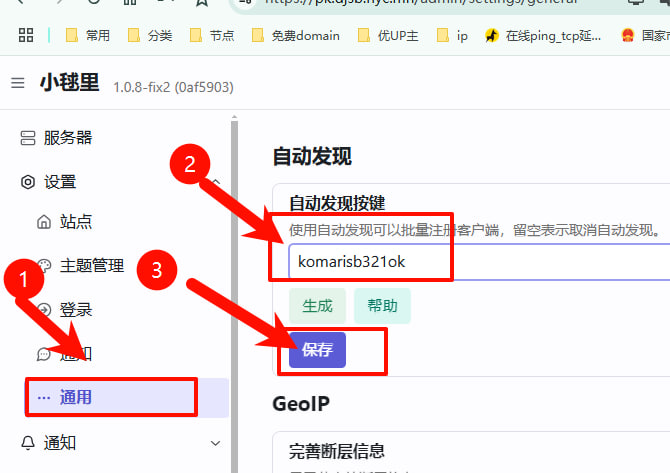The width and height of the screenshot is (670, 473).
Task: Open the 常用 bookmark folder
Action: 87,35
